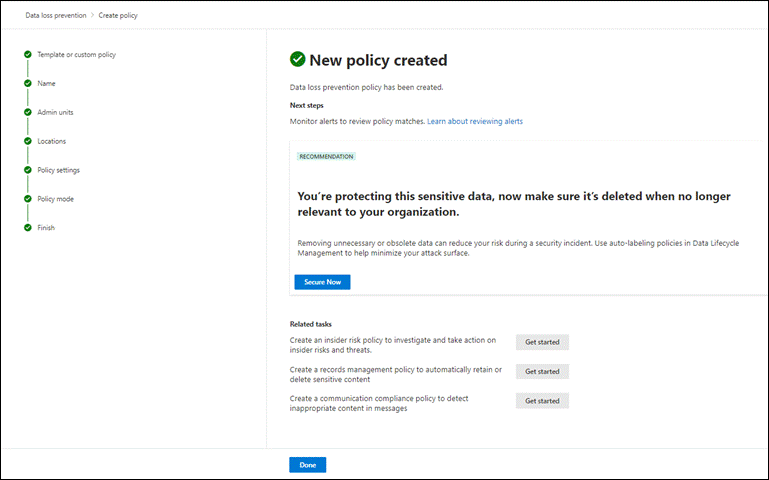Image resolution: width=769 pixels, height=480 pixels.
Task: Select the Admin units step checkmark icon
Action: pyautogui.click(x=28, y=112)
